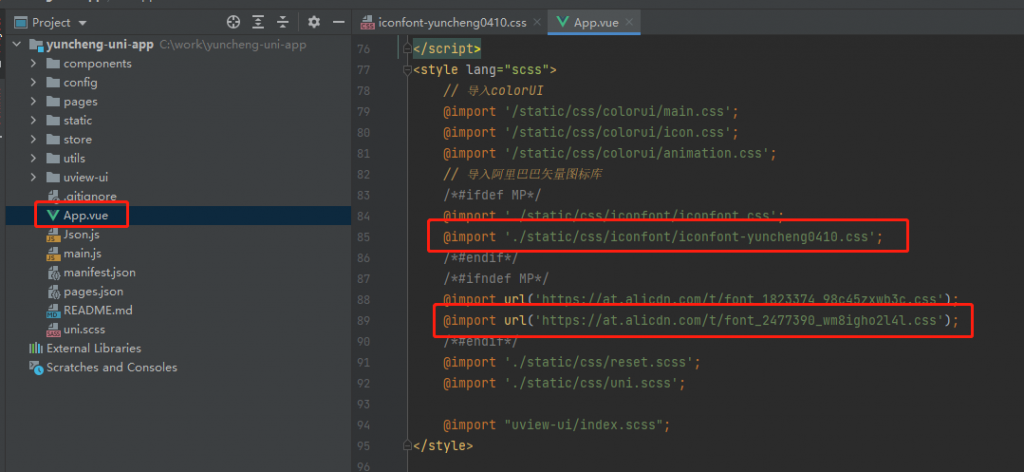Click the Select Opened File locate icon
Image resolution: width=1024 pixels, height=472 pixels.
pyautogui.click(x=233, y=21)
